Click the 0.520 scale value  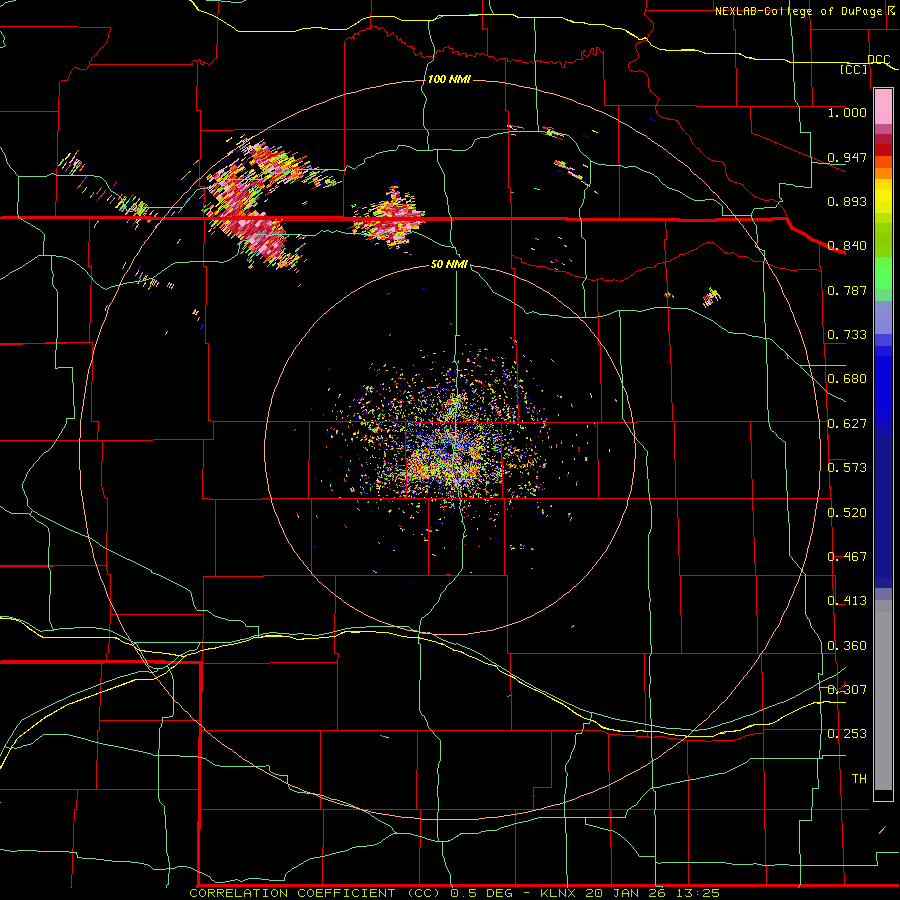tap(847, 513)
